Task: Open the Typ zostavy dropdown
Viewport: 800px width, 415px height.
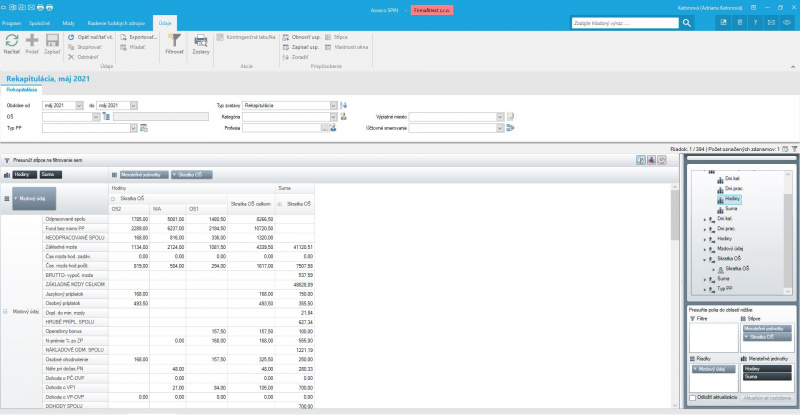Action: tap(333, 104)
